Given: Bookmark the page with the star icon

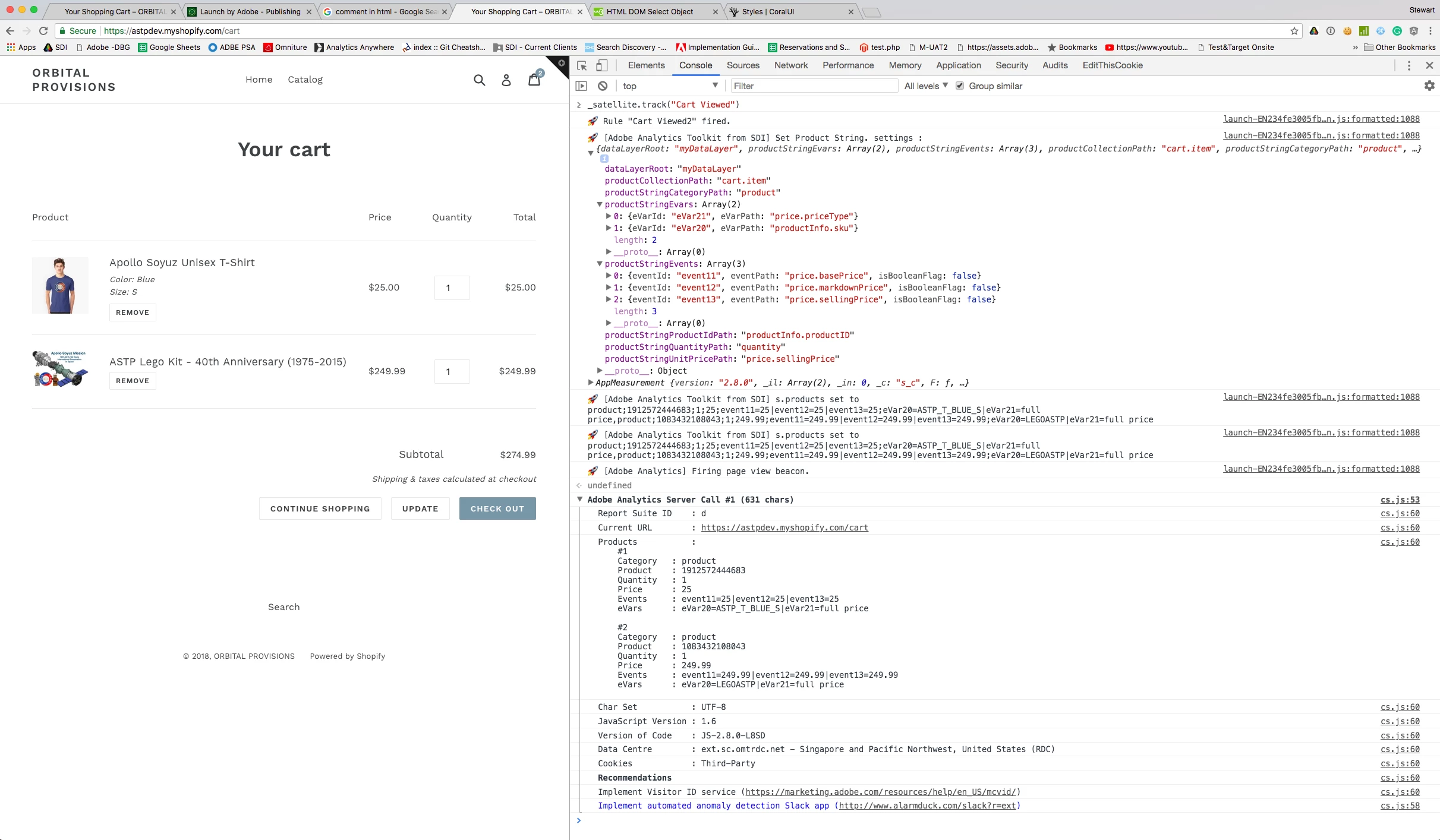Looking at the screenshot, I should coord(1294,31).
